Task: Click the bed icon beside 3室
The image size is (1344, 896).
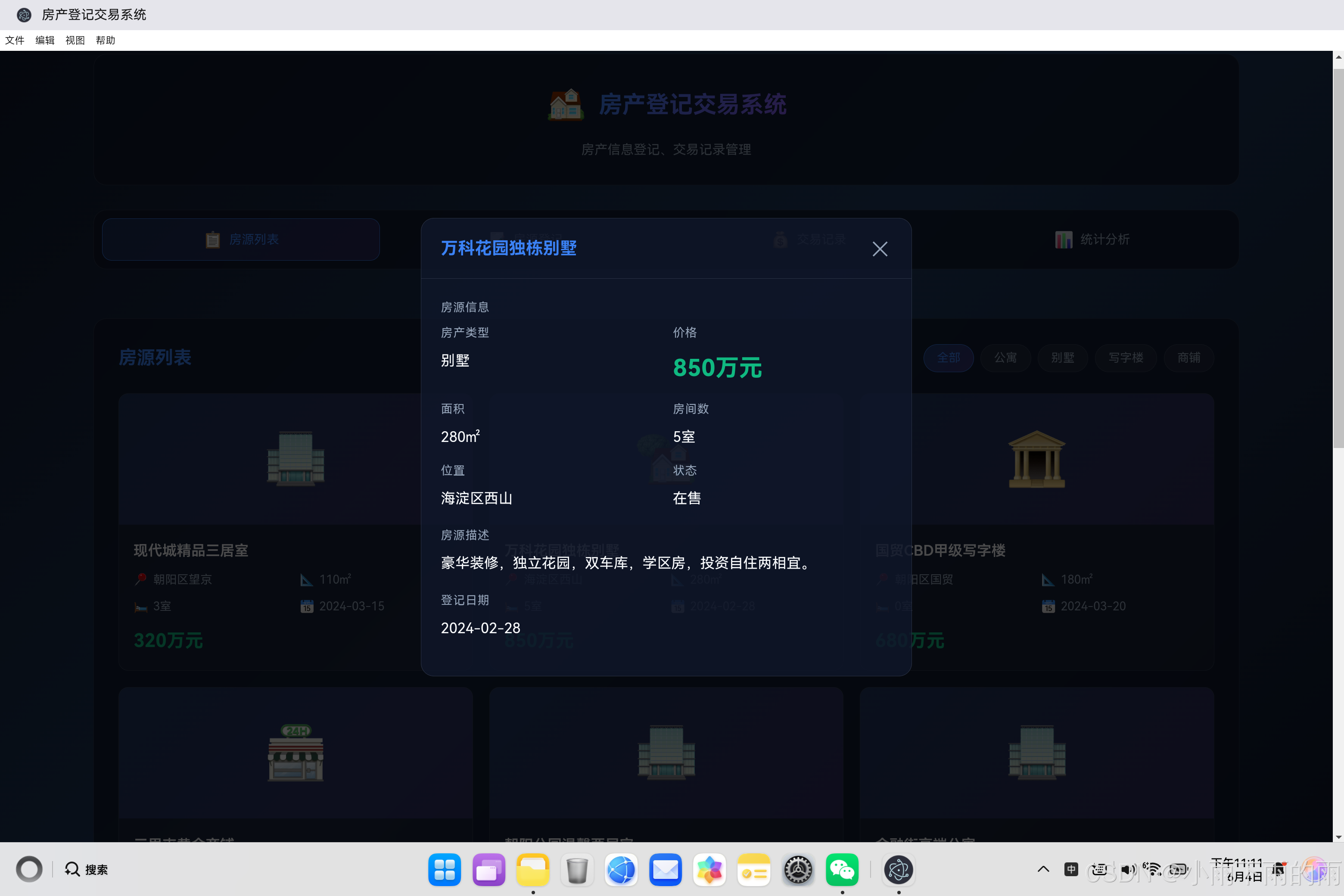Action: (x=140, y=606)
